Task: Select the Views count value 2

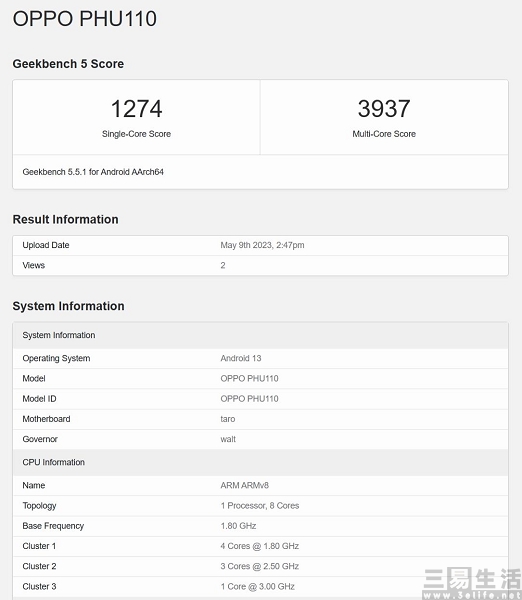Action: click(223, 266)
